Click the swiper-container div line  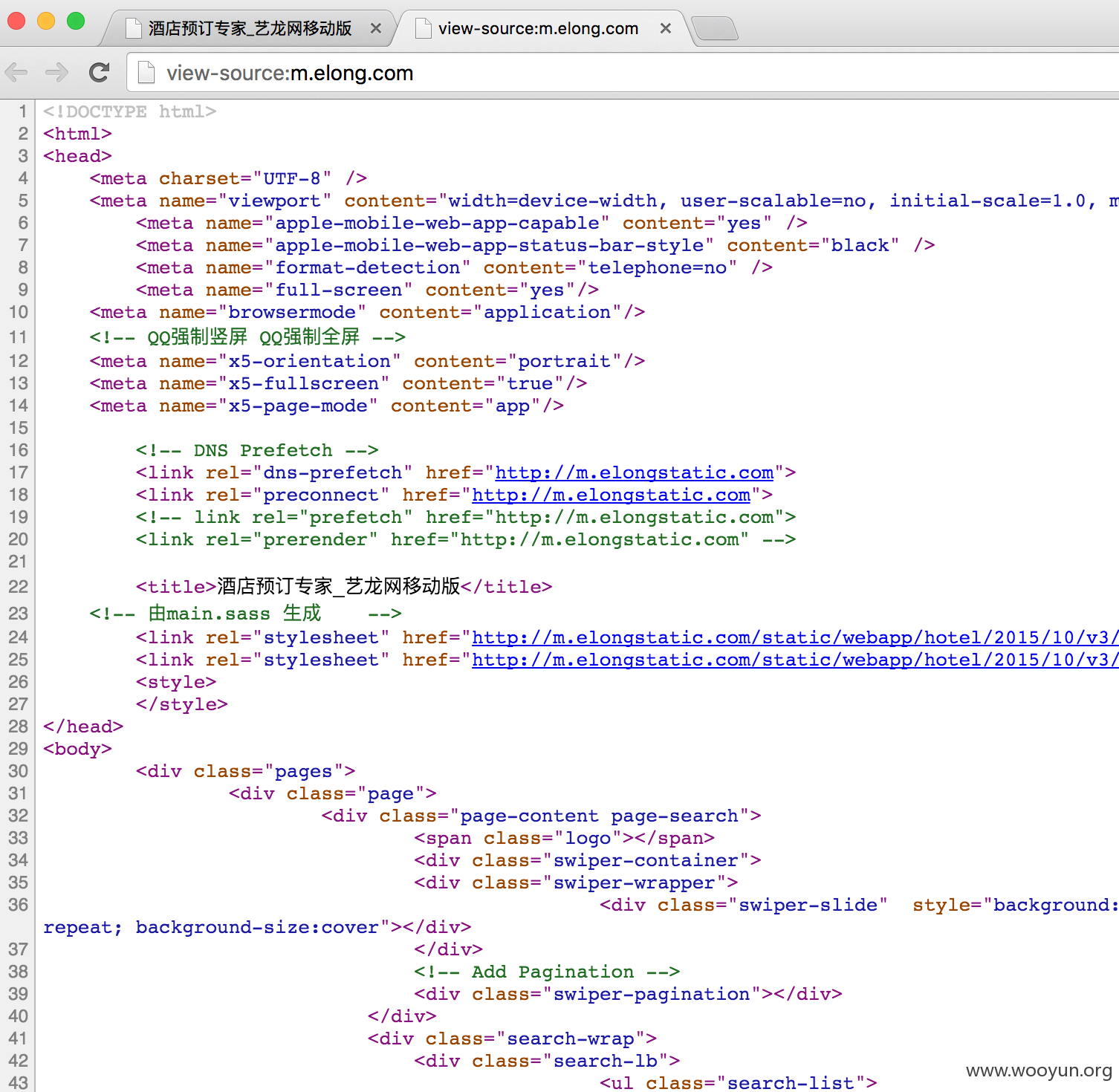tap(588, 860)
